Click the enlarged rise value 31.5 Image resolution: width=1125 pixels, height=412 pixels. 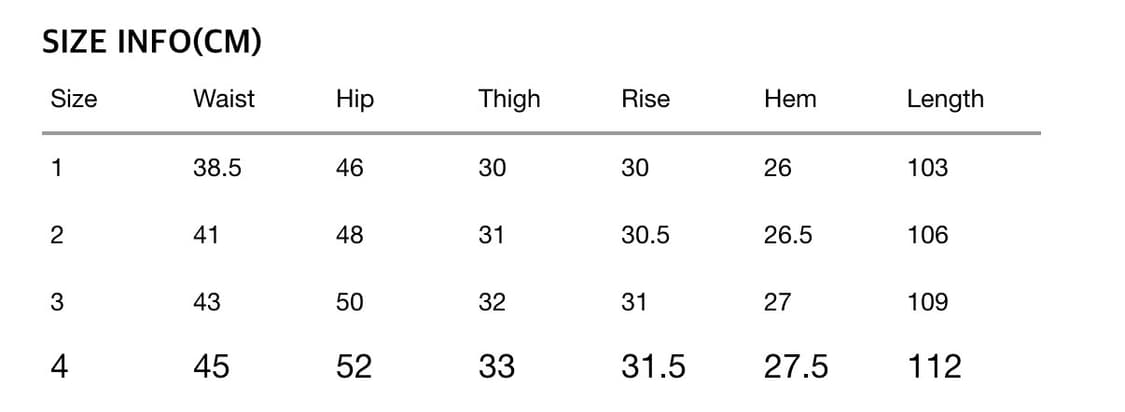tap(653, 366)
